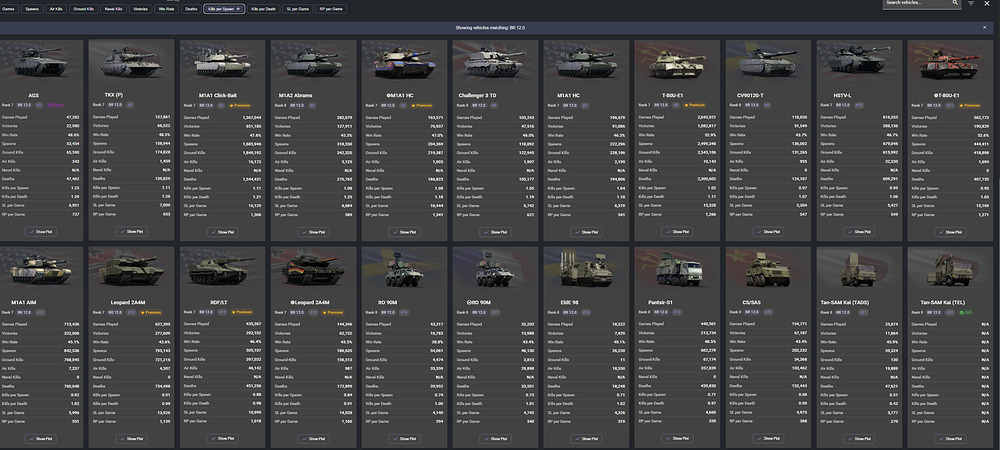Image resolution: width=1000 pixels, height=450 pixels.
Task: Sort vehicles by Win Rate
Action: (166, 9)
